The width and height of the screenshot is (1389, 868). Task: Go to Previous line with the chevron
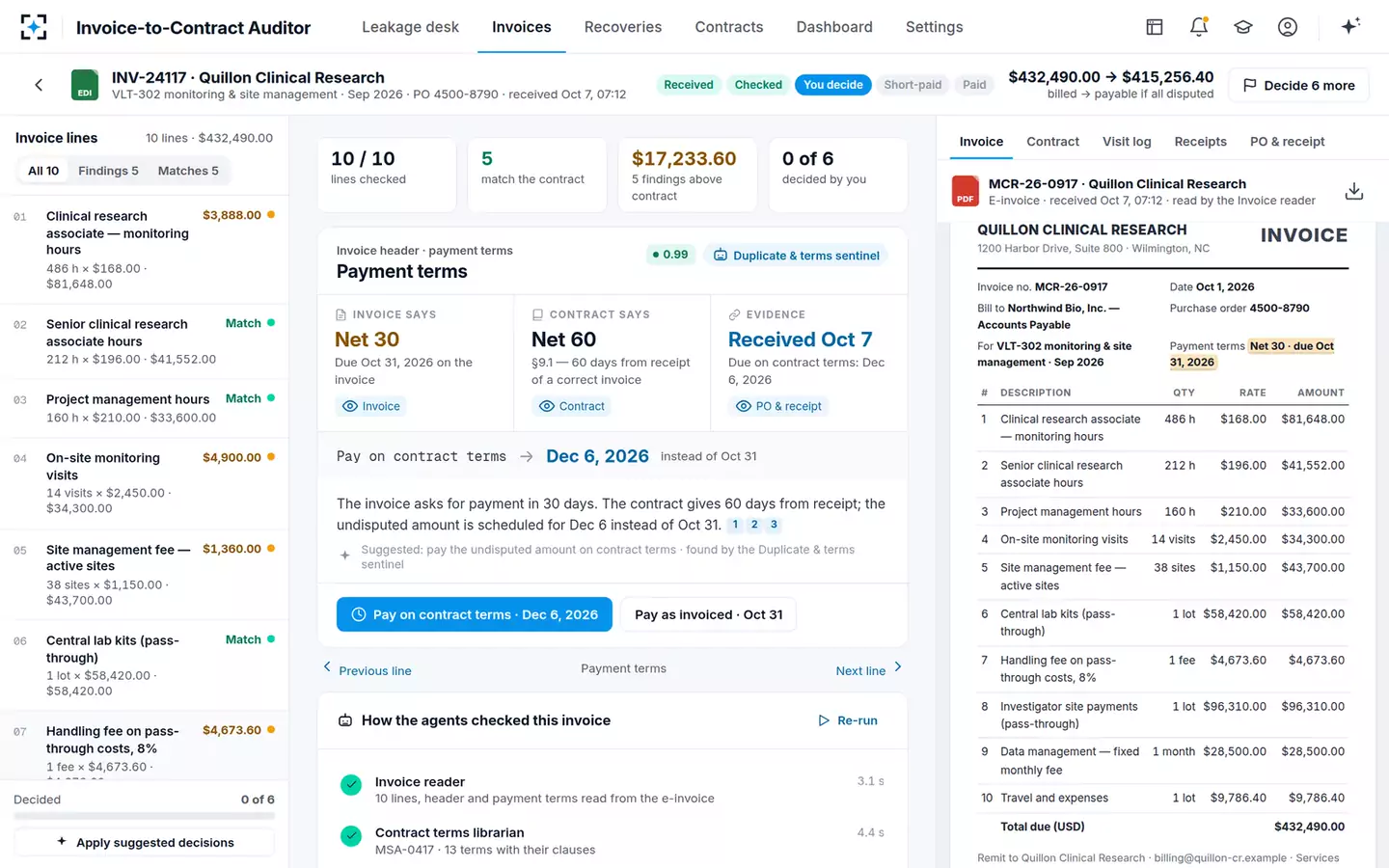click(367, 670)
